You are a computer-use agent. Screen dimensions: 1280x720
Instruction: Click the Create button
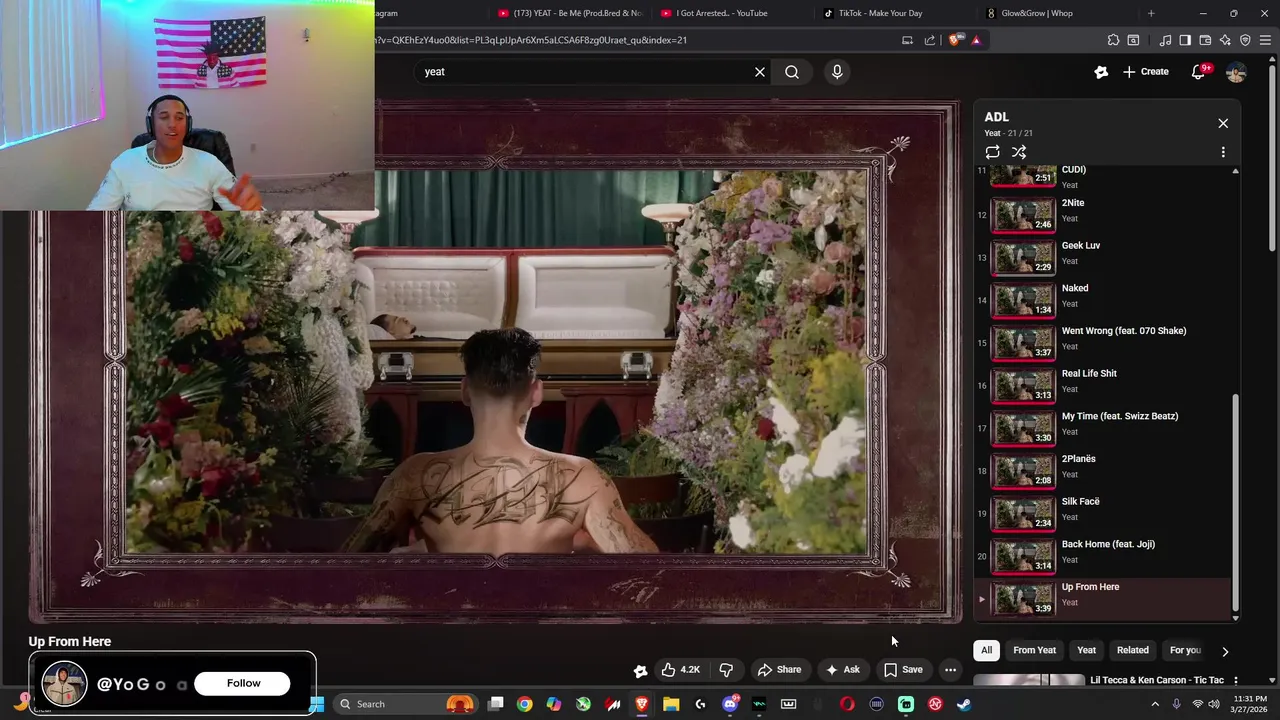[x=1145, y=72]
